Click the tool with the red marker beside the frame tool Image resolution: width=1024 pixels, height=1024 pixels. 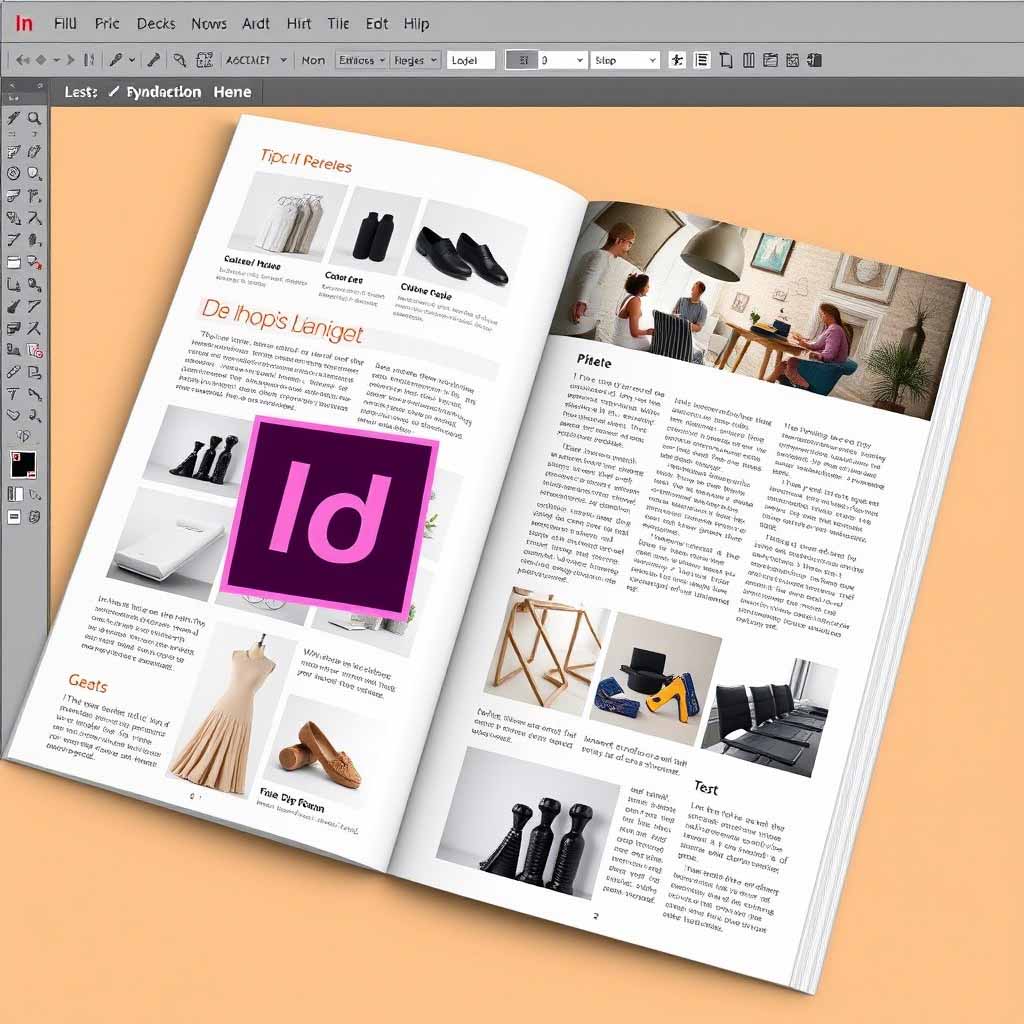point(35,263)
